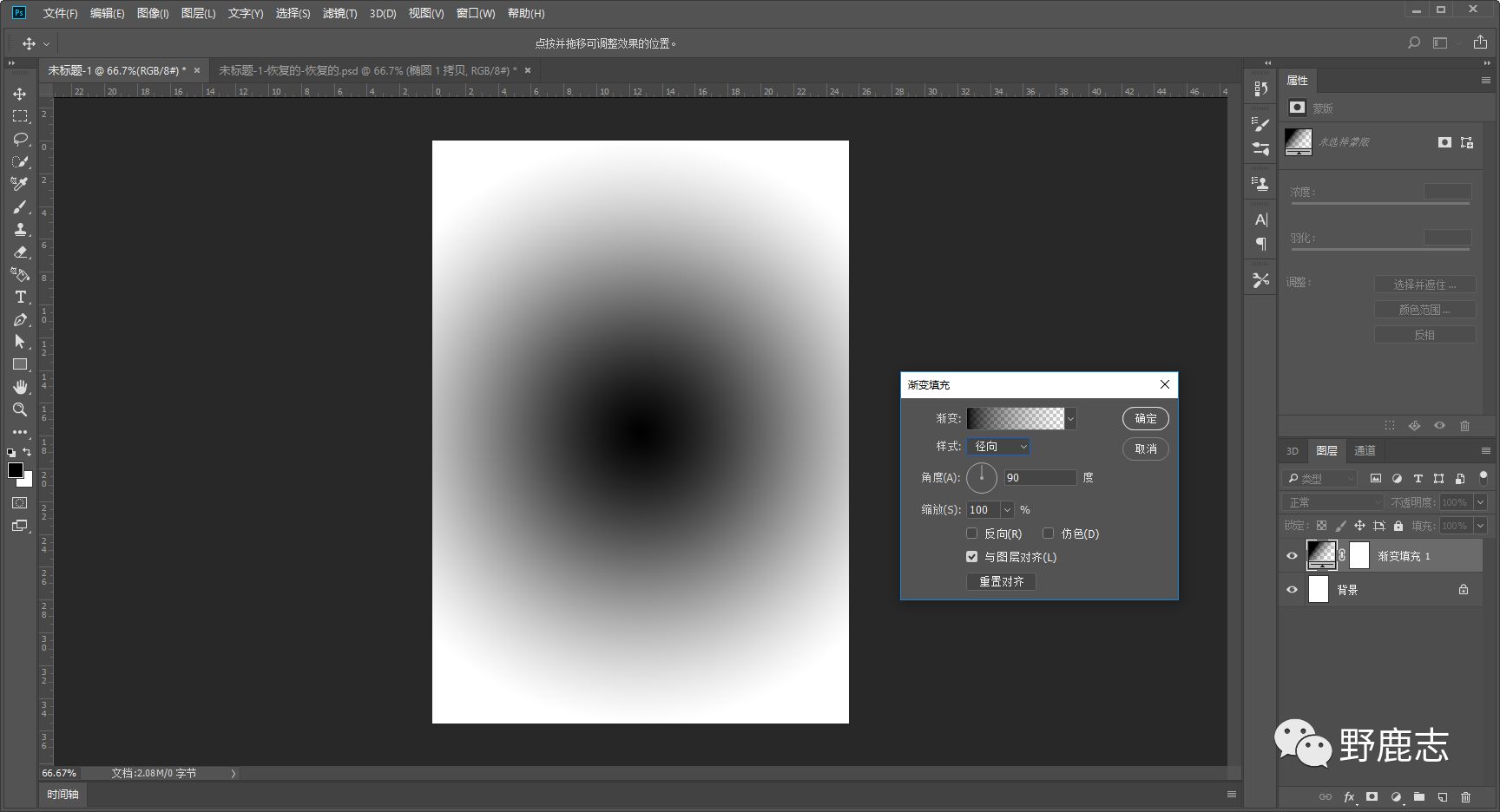Select the Eraser tool
The width and height of the screenshot is (1500, 812).
pyautogui.click(x=20, y=252)
